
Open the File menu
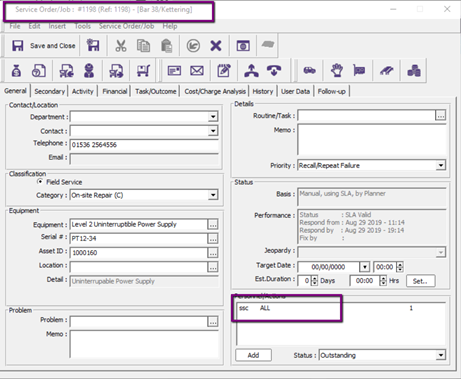click(x=15, y=26)
